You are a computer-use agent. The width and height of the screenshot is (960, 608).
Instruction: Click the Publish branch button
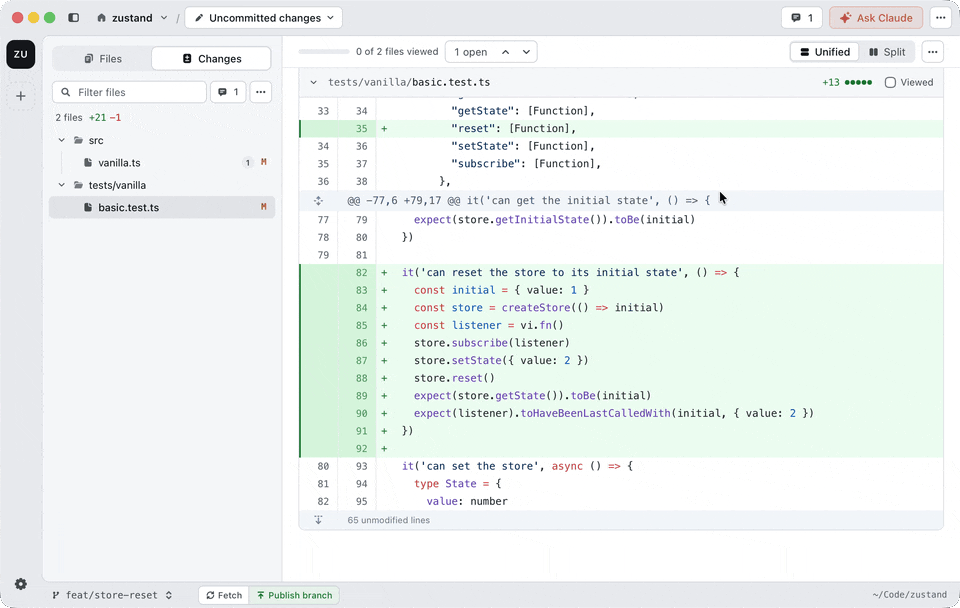click(x=294, y=595)
